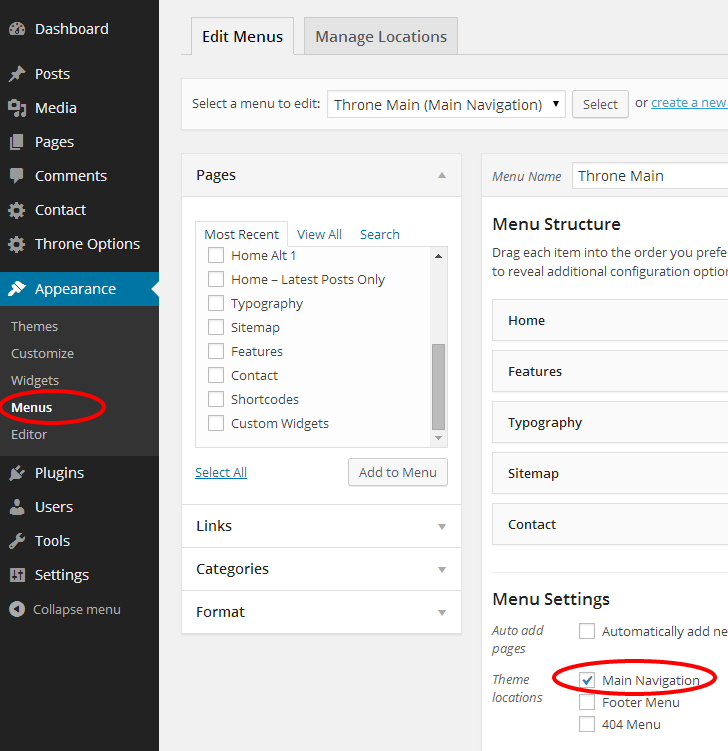Select the Contact menu structure item

(x=610, y=524)
